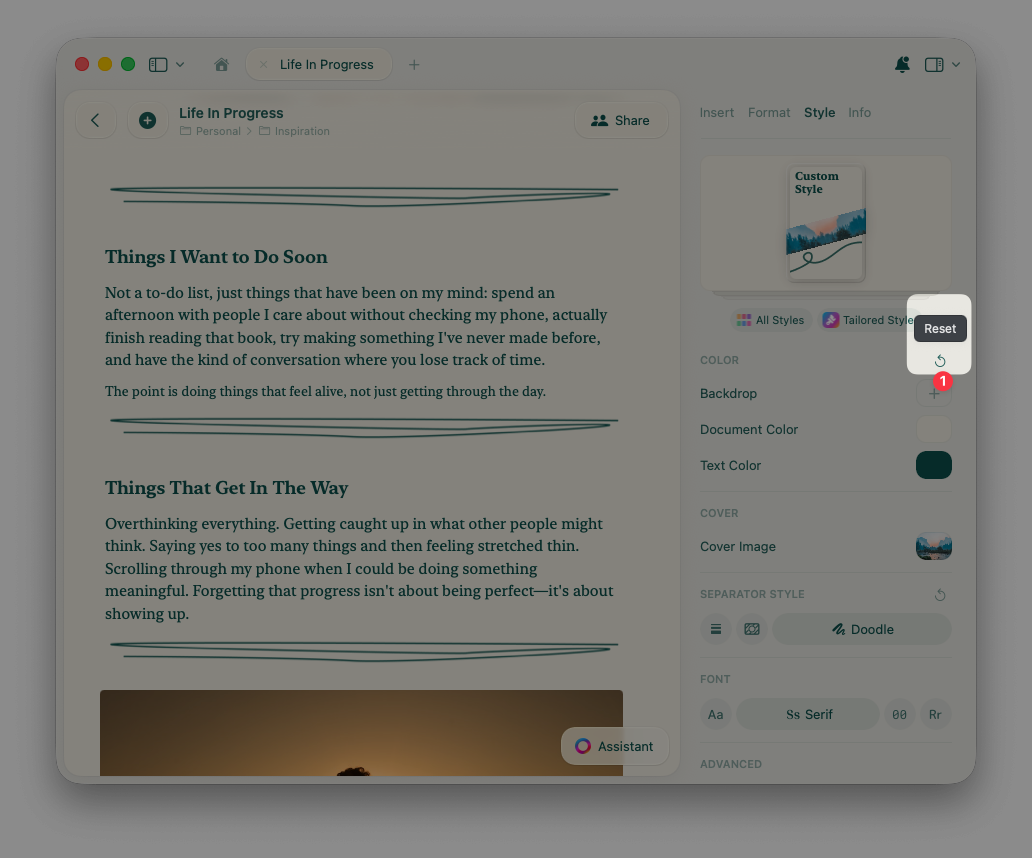Choose the plain lines separator style
Image resolution: width=1032 pixels, height=858 pixels.
click(716, 629)
